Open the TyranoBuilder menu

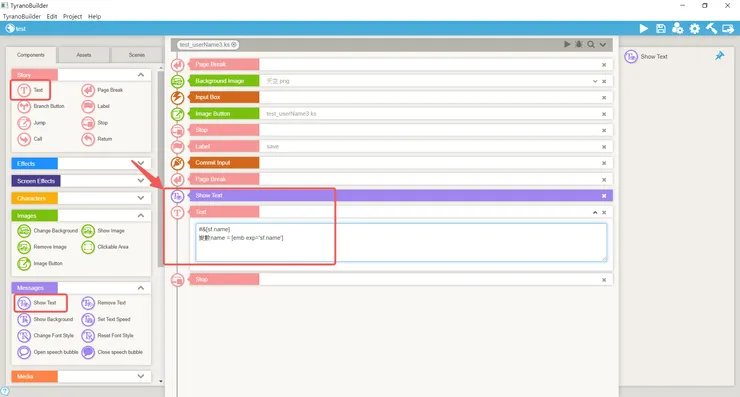pyautogui.click(x=22, y=17)
